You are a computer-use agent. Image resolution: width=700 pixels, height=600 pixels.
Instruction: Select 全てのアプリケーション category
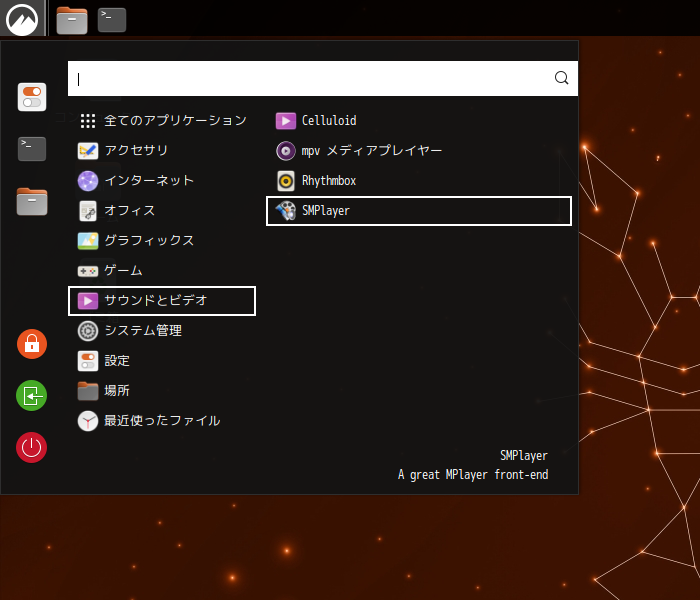[x=162, y=121]
